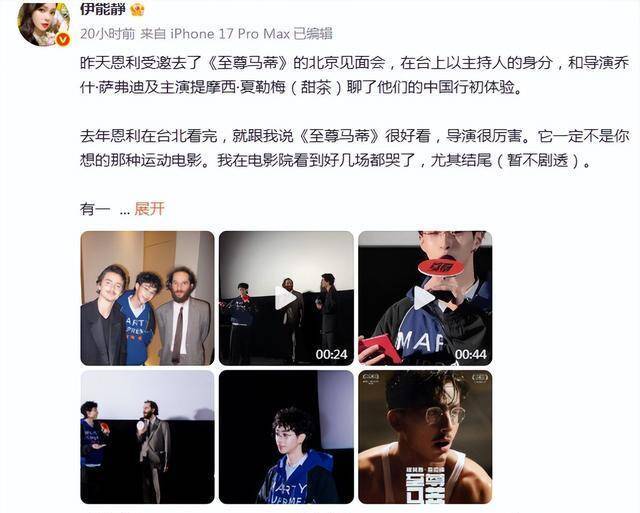Open the three-person group photo
The image size is (640, 513).
147,298
